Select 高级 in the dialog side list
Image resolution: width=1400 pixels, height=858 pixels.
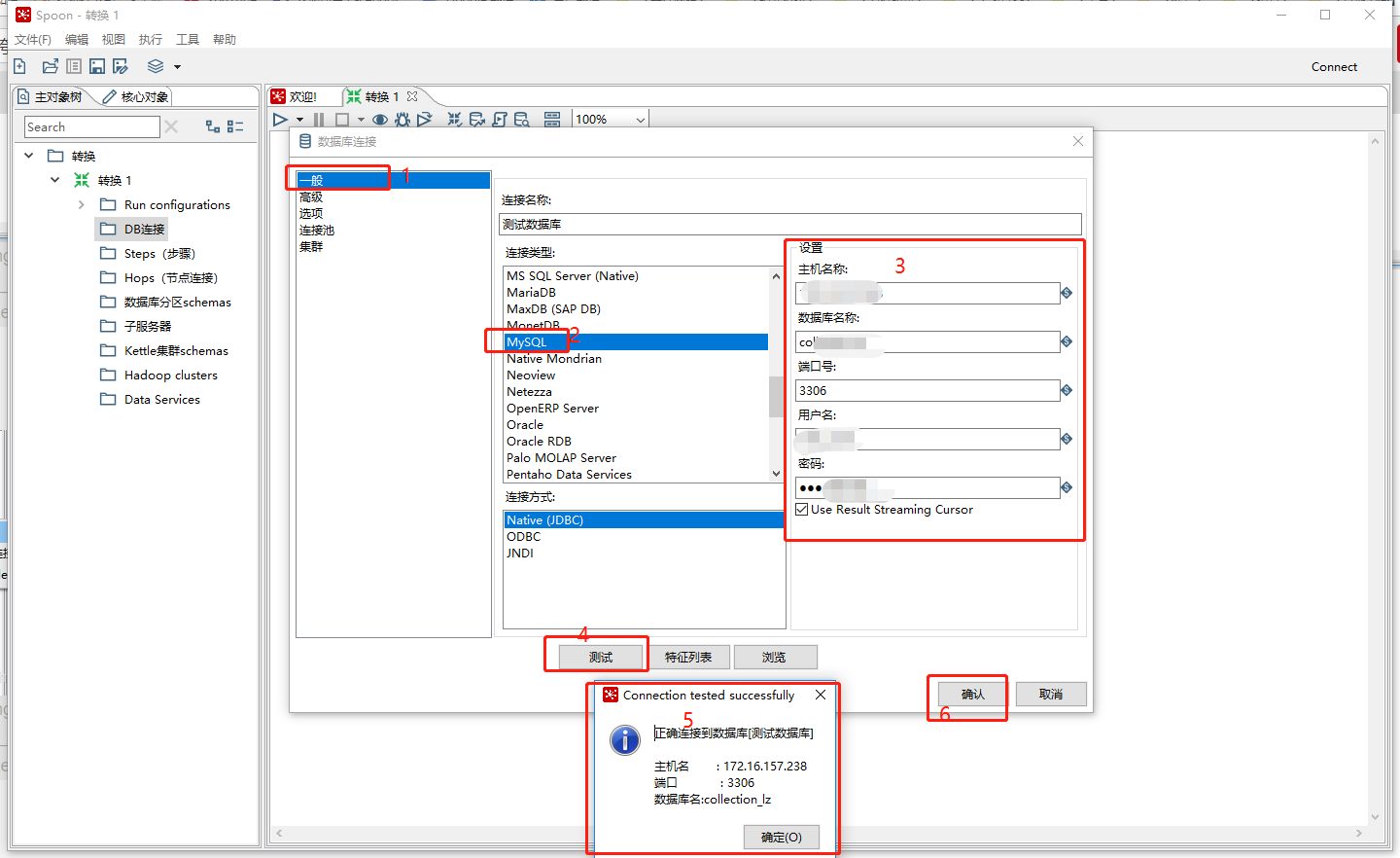point(311,197)
